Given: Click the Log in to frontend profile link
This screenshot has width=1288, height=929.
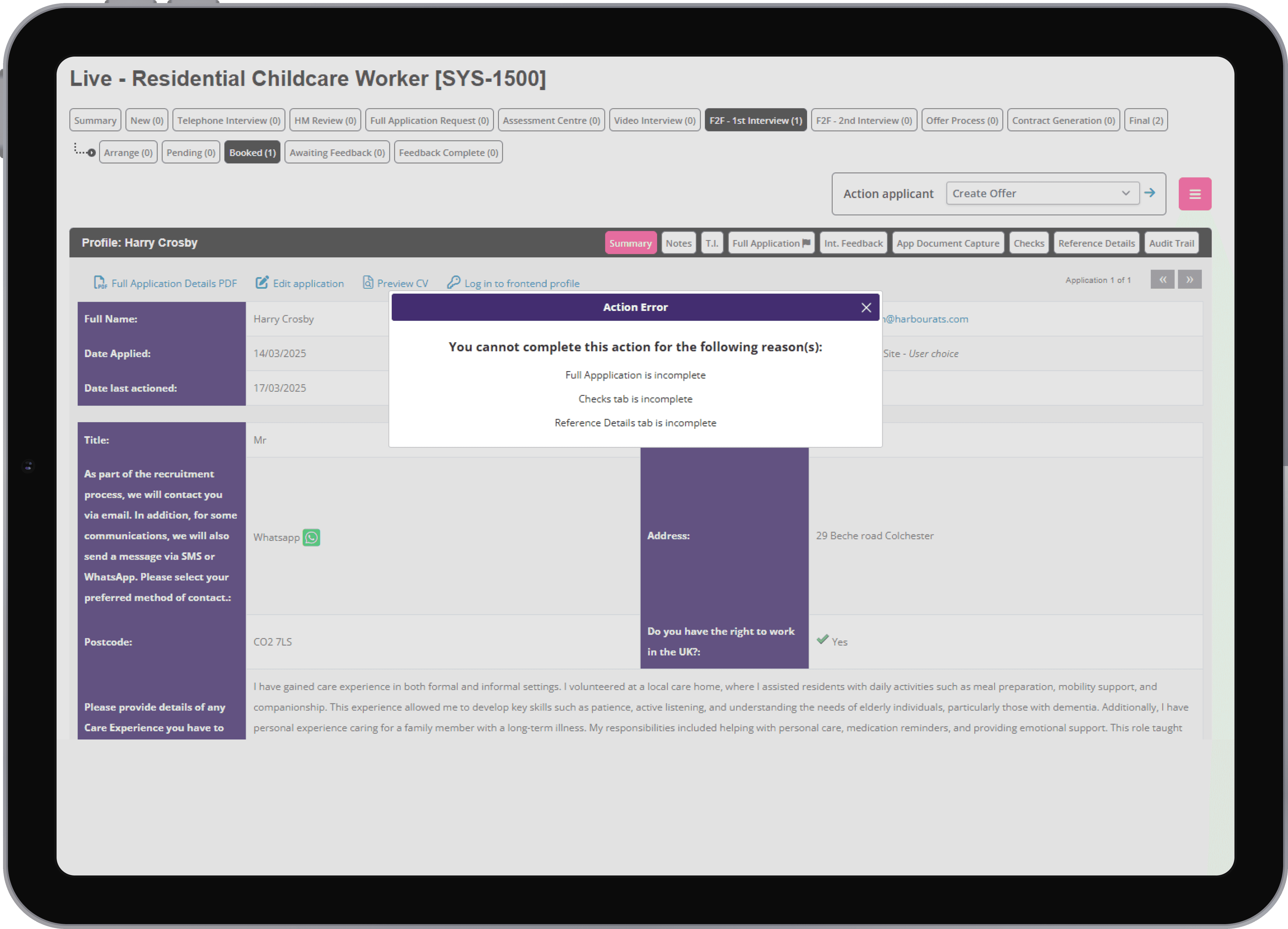Looking at the screenshot, I should [521, 284].
